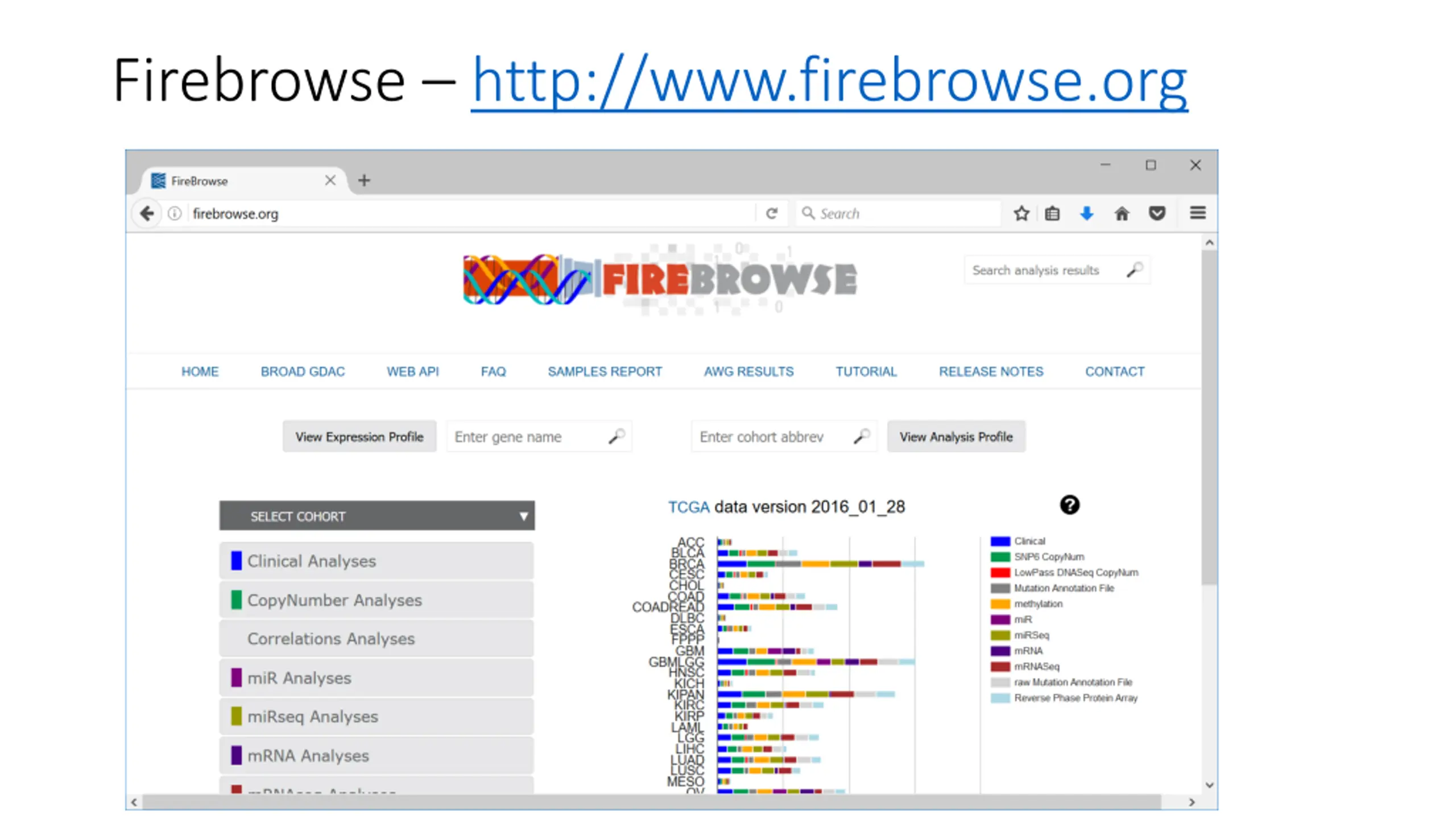
Task: Click the FireBrowse logo banner
Action: tap(660, 279)
